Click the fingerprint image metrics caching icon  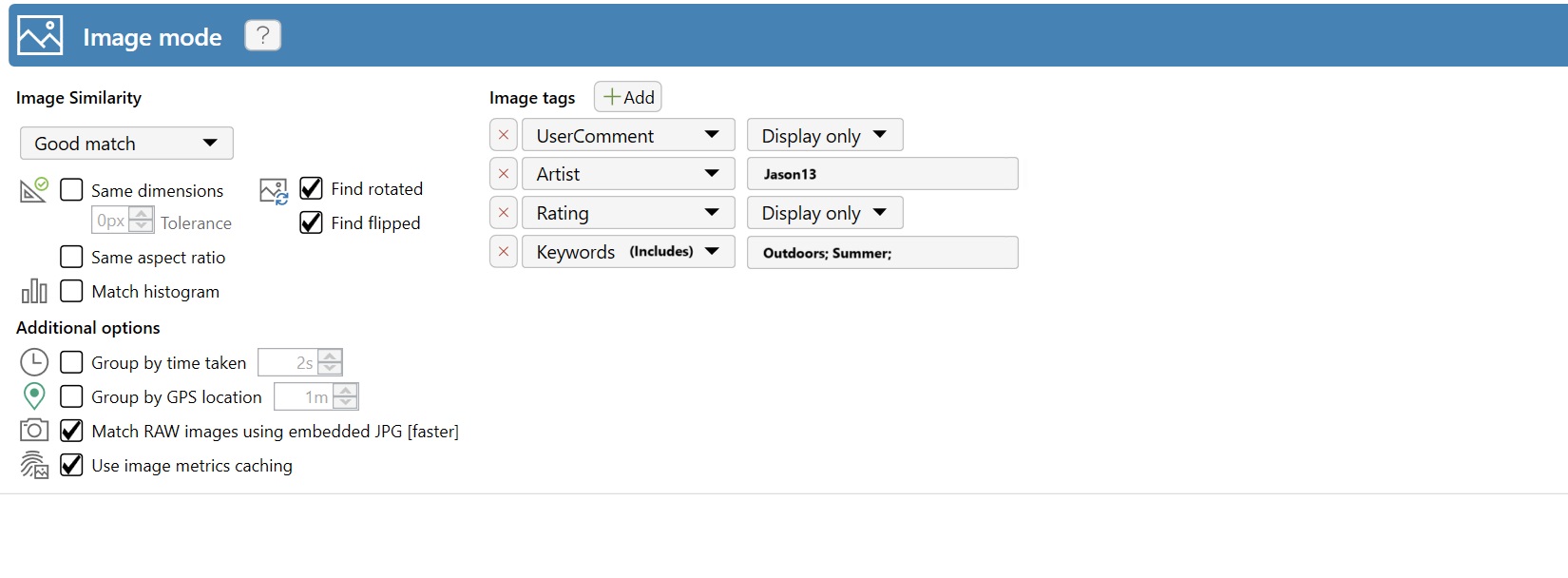coord(34,465)
